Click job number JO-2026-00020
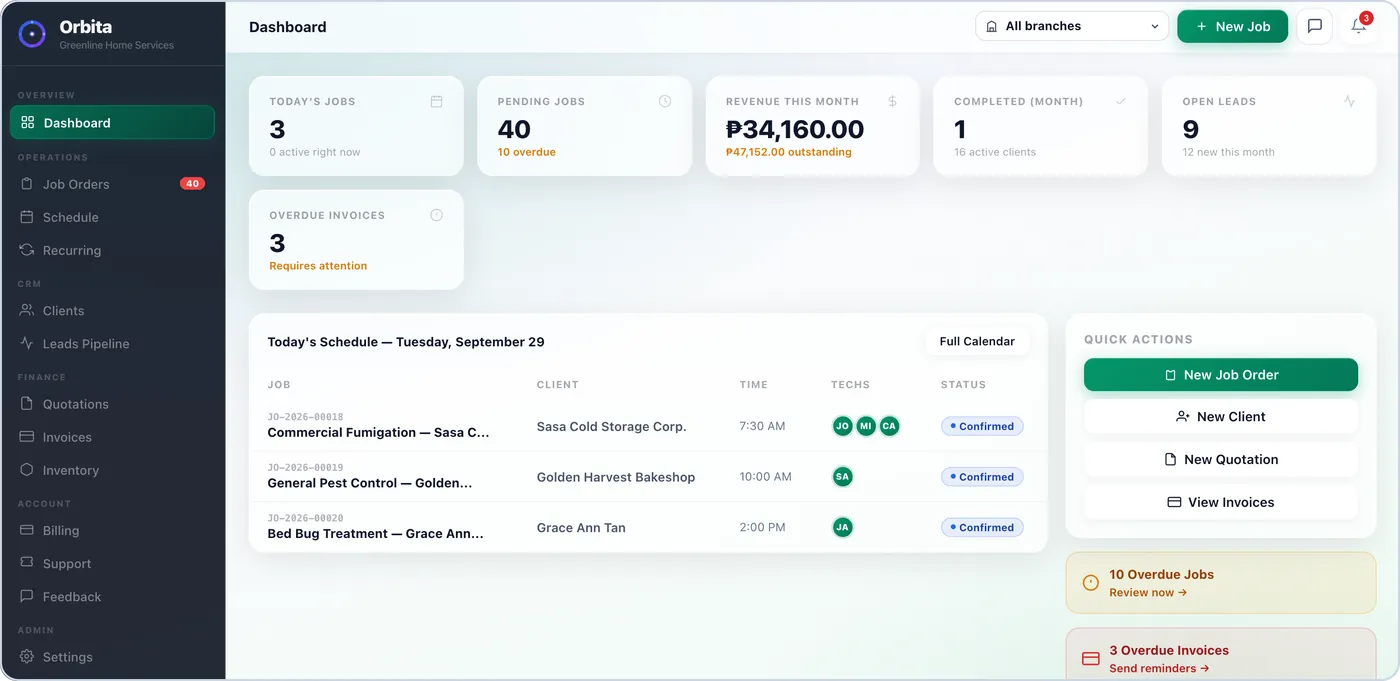The width and height of the screenshot is (1400, 681). click(x=305, y=518)
